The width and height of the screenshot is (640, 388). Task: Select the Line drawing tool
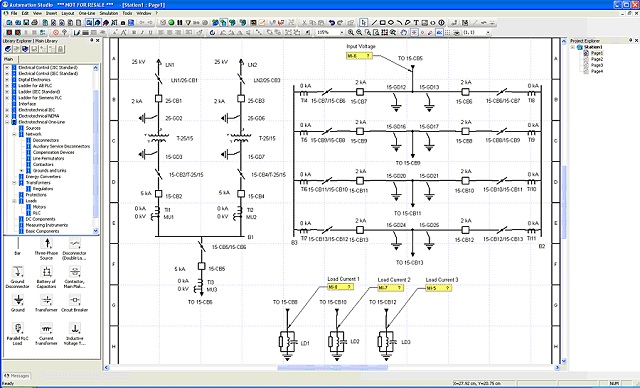pos(374,22)
